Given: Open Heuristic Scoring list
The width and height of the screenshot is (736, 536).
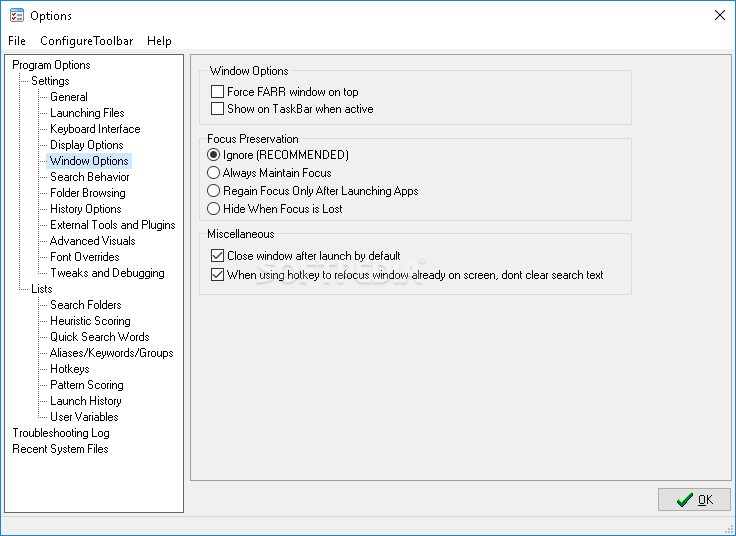Looking at the screenshot, I should coord(91,321).
